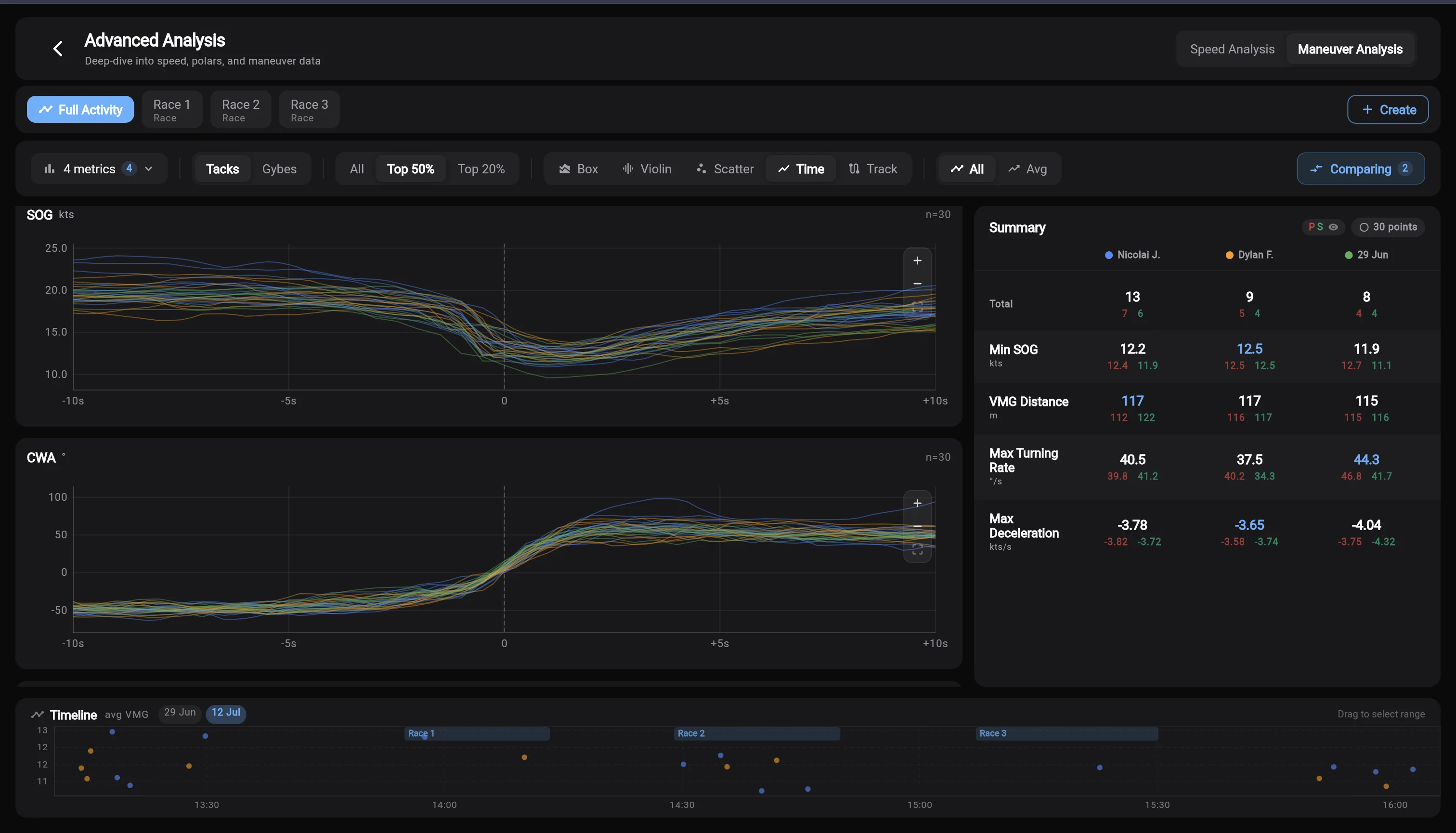Image resolution: width=1456 pixels, height=833 pixels.
Task: Click the VMG Distance row label
Action: pos(1028,402)
